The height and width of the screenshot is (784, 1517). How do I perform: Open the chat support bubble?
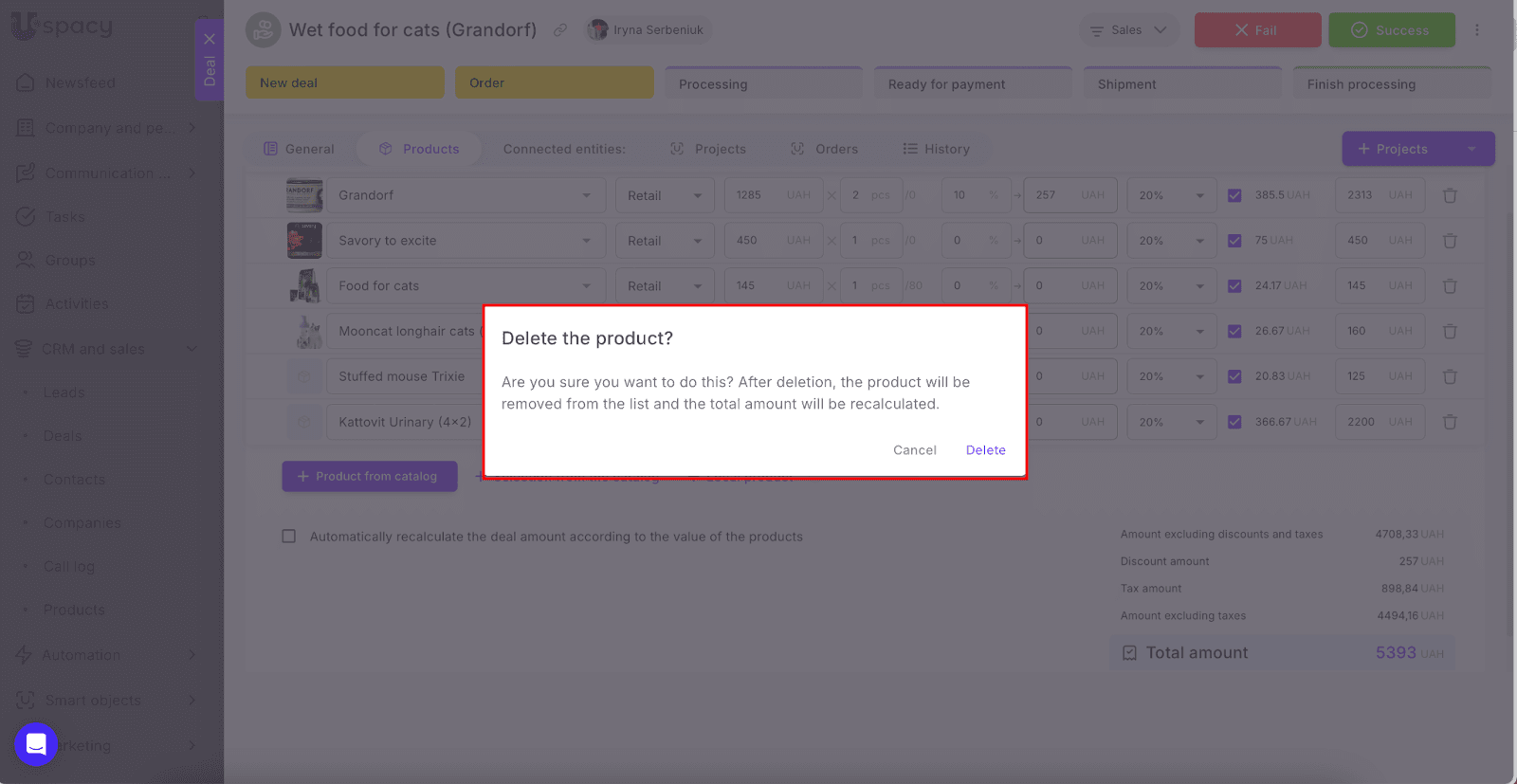[36, 744]
